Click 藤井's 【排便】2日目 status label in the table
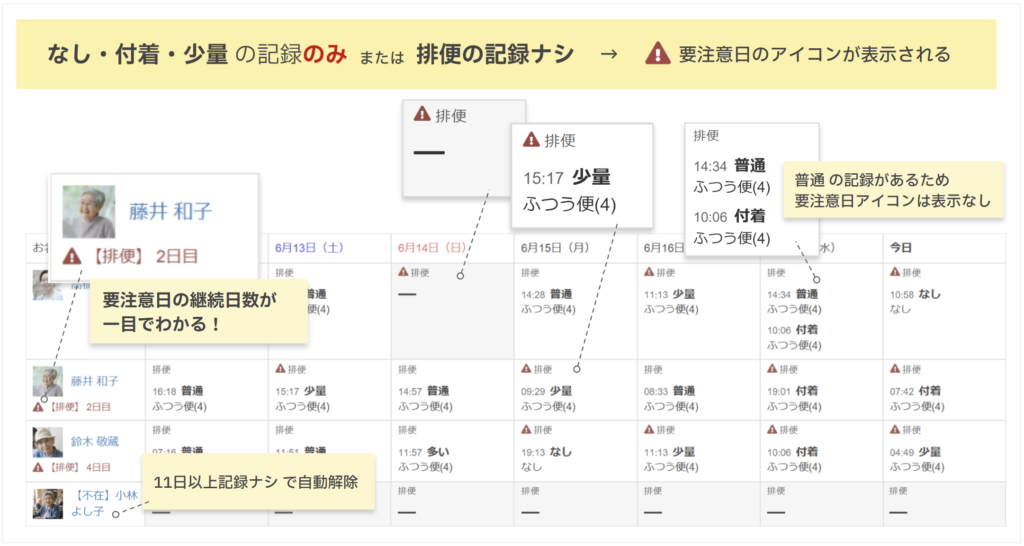The height and width of the screenshot is (546, 1024). 80,407
